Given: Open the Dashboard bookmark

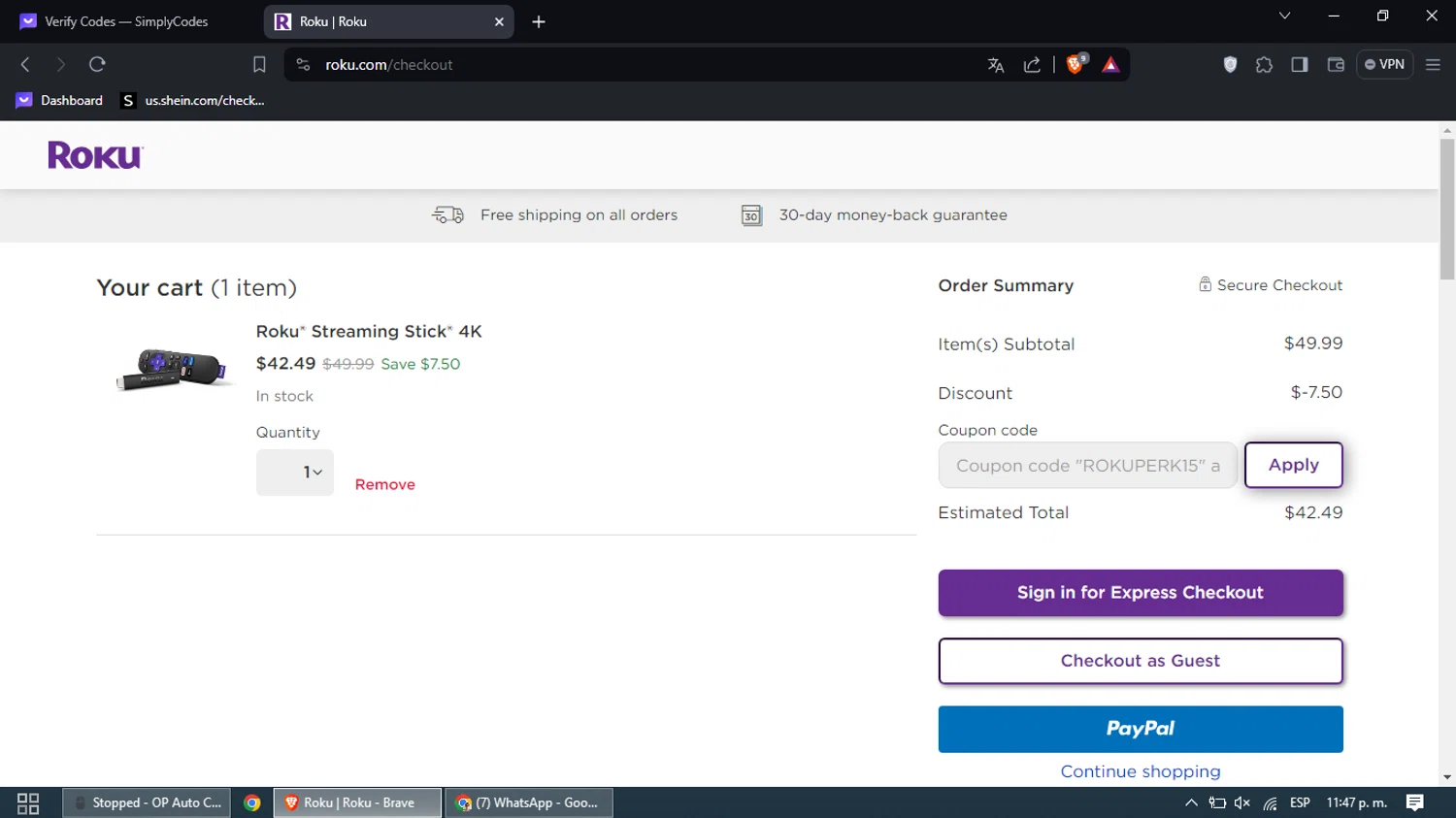Looking at the screenshot, I should (60, 100).
